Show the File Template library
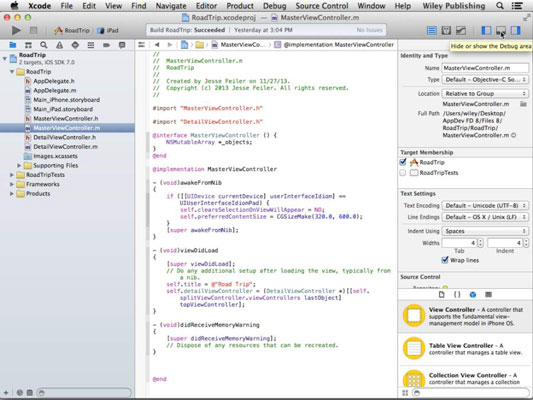Screen dimensions: 533x400 [441, 295]
